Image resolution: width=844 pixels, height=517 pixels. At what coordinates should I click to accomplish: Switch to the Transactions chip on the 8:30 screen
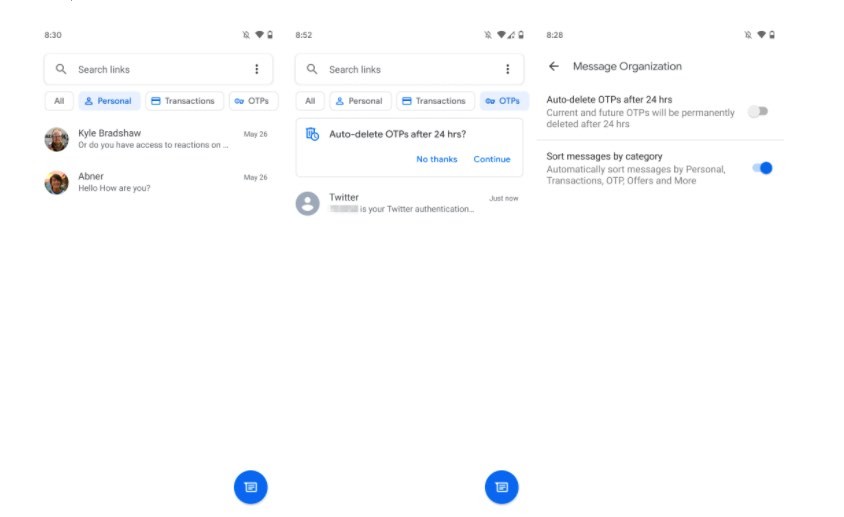pos(183,101)
